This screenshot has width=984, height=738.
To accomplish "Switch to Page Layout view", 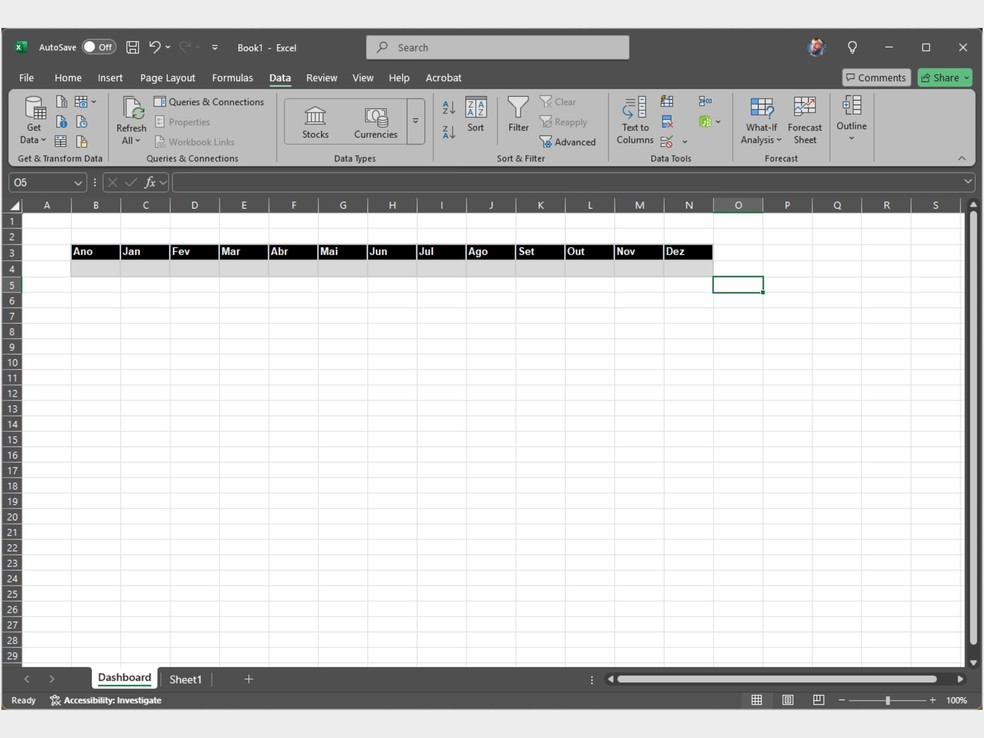I will point(788,700).
